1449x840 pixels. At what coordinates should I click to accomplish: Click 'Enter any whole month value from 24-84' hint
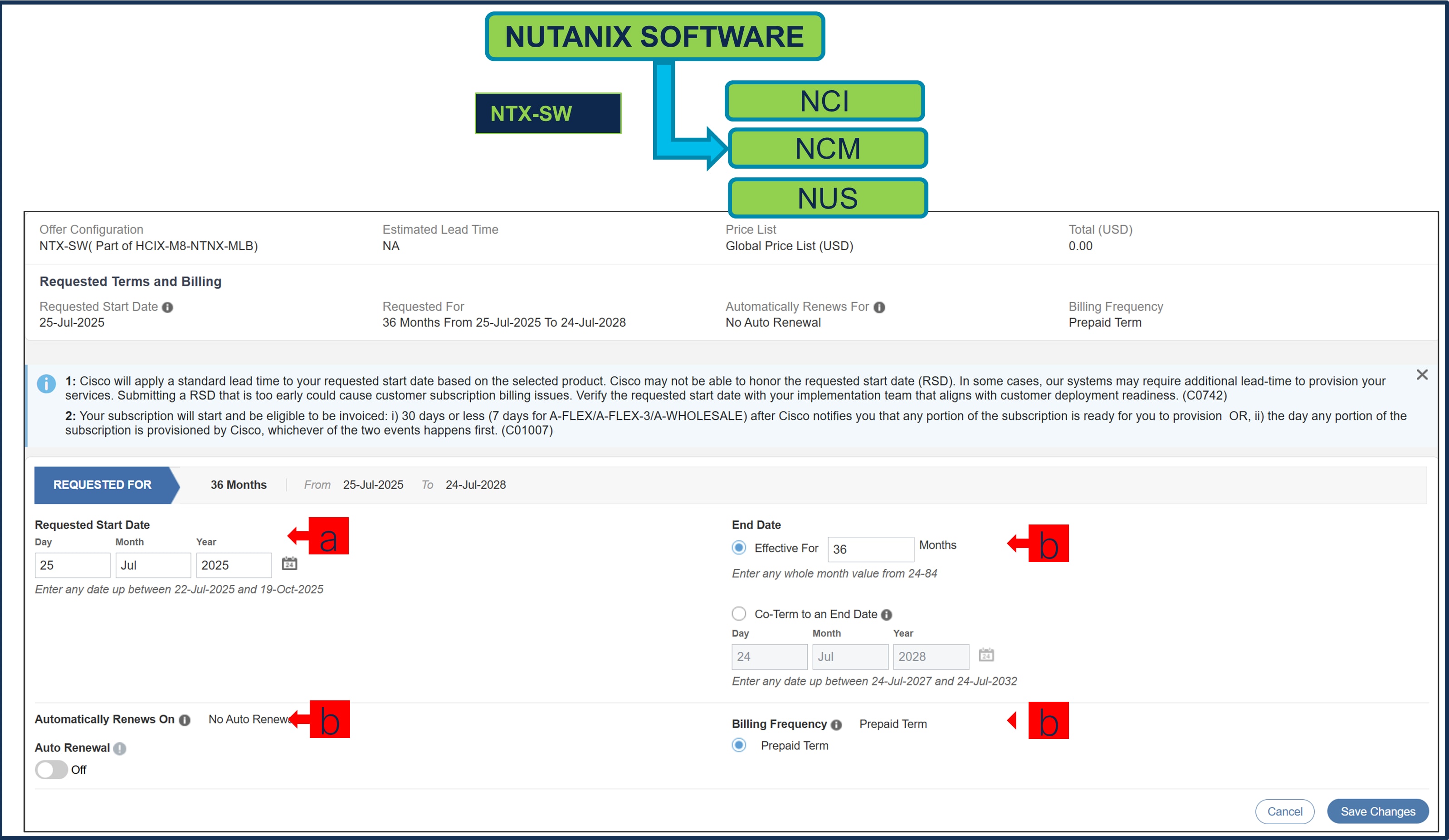[834, 573]
